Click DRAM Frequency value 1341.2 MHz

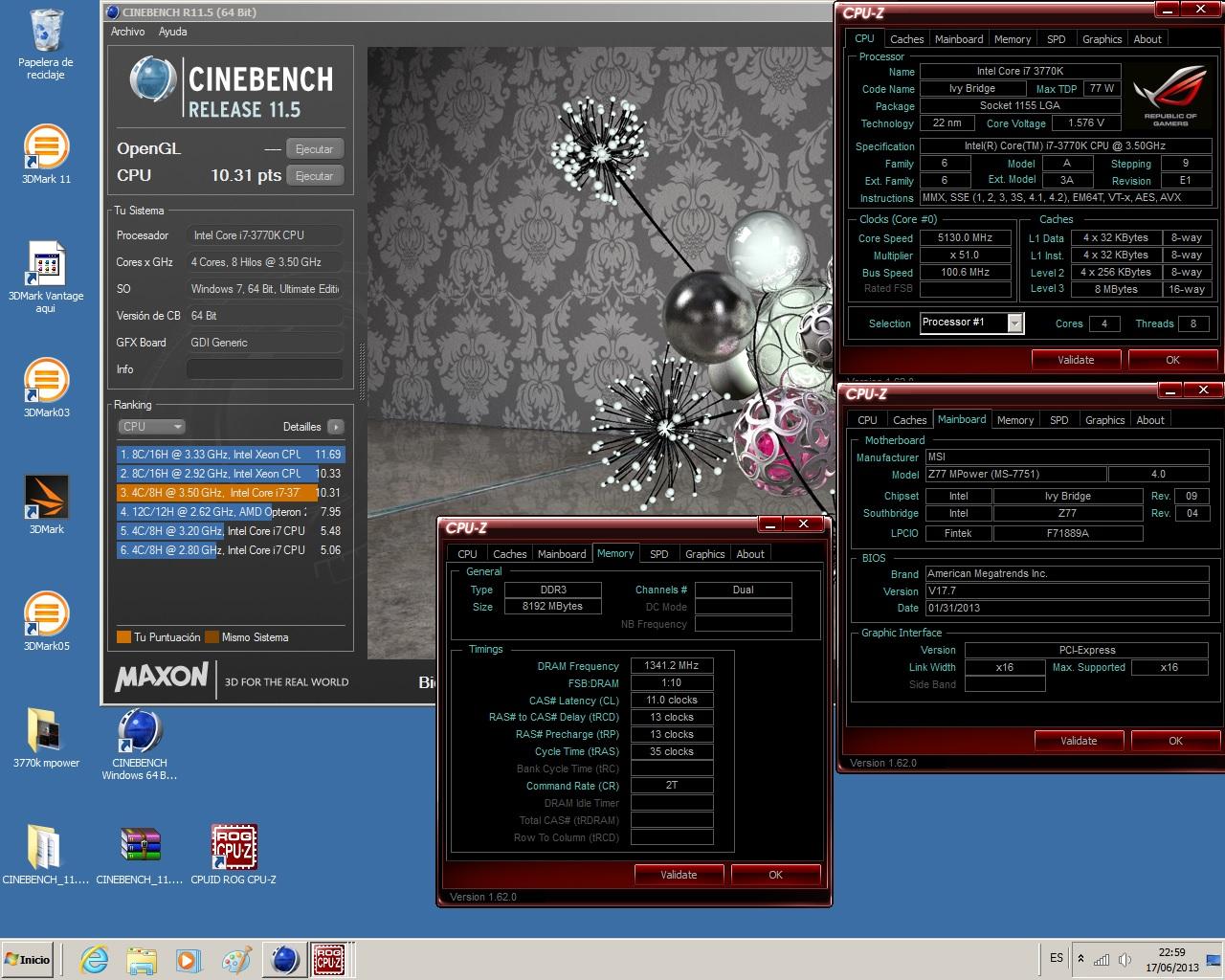(672, 666)
